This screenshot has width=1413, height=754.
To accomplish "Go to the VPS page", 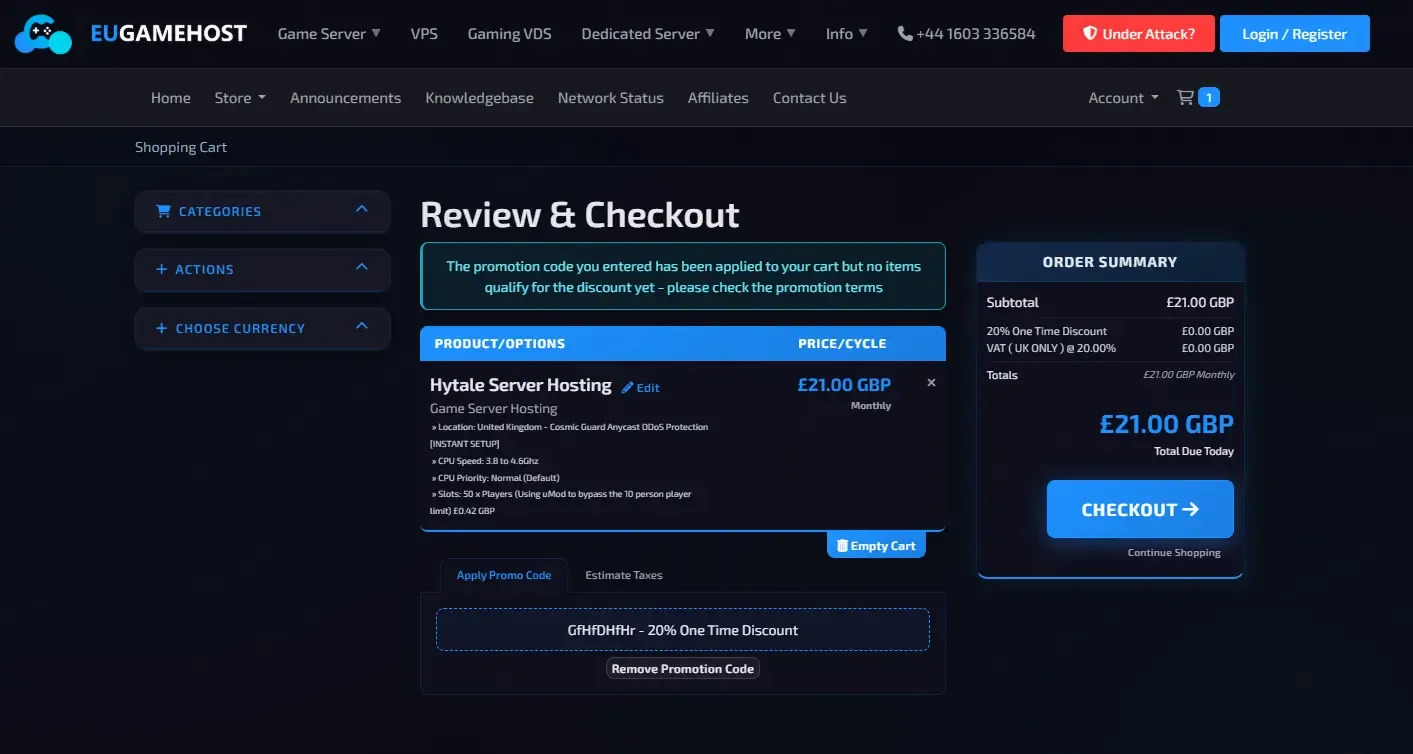I will coord(424,34).
